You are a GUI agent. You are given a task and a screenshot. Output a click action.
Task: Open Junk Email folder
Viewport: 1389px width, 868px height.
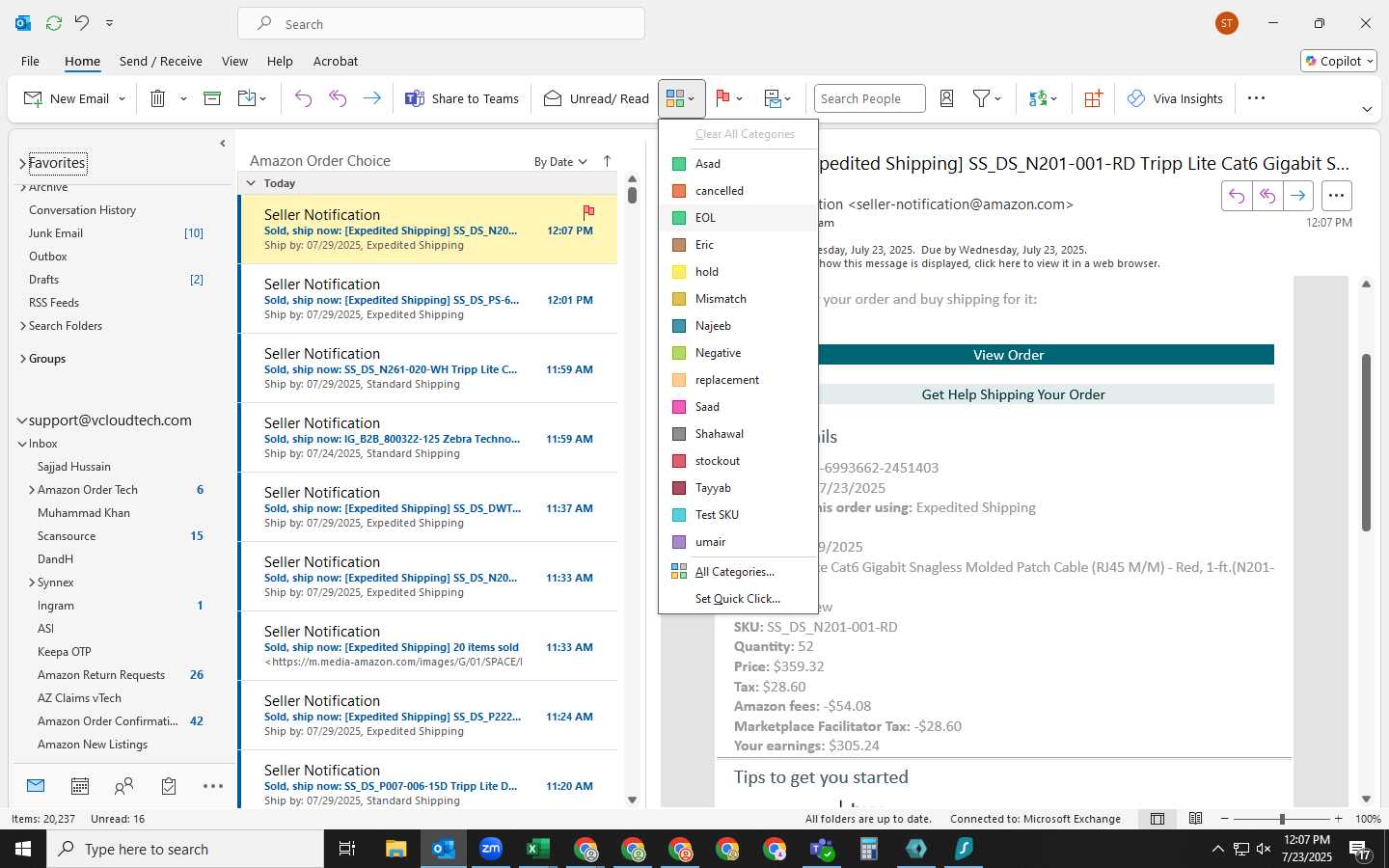pyautogui.click(x=56, y=233)
